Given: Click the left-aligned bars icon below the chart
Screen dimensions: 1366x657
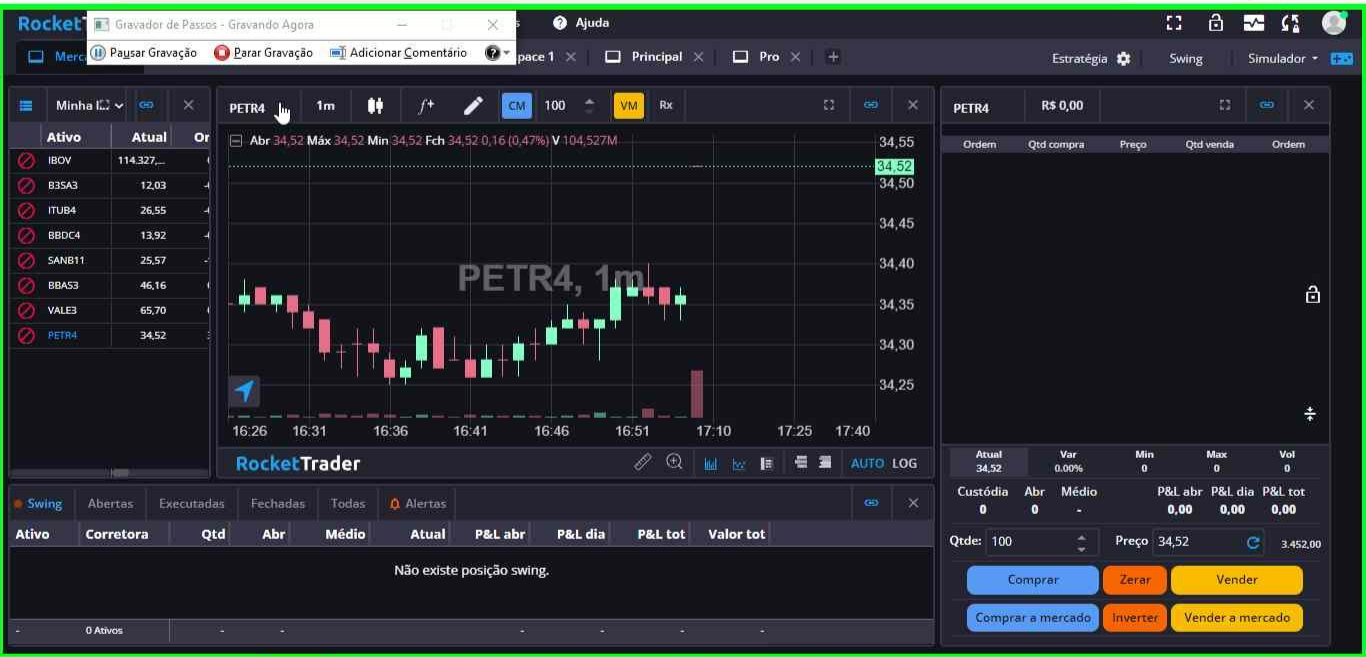Looking at the screenshot, I should tap(801, 462).
